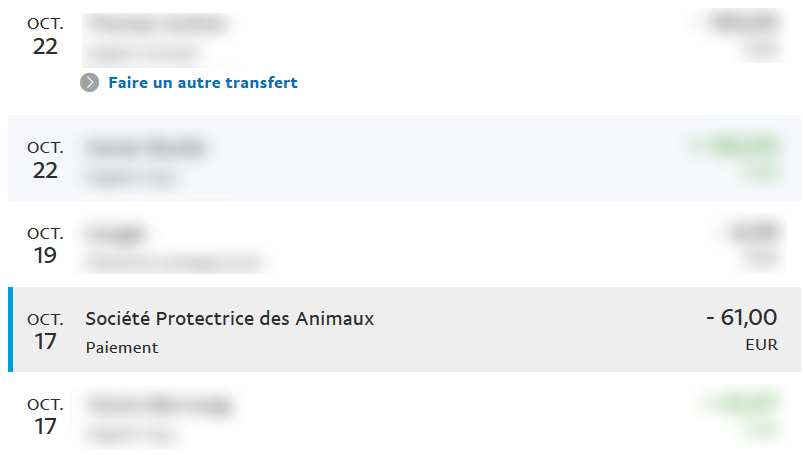
Task: Click the blurred amount on Oct. 19 row
Action: coord(753,232)
